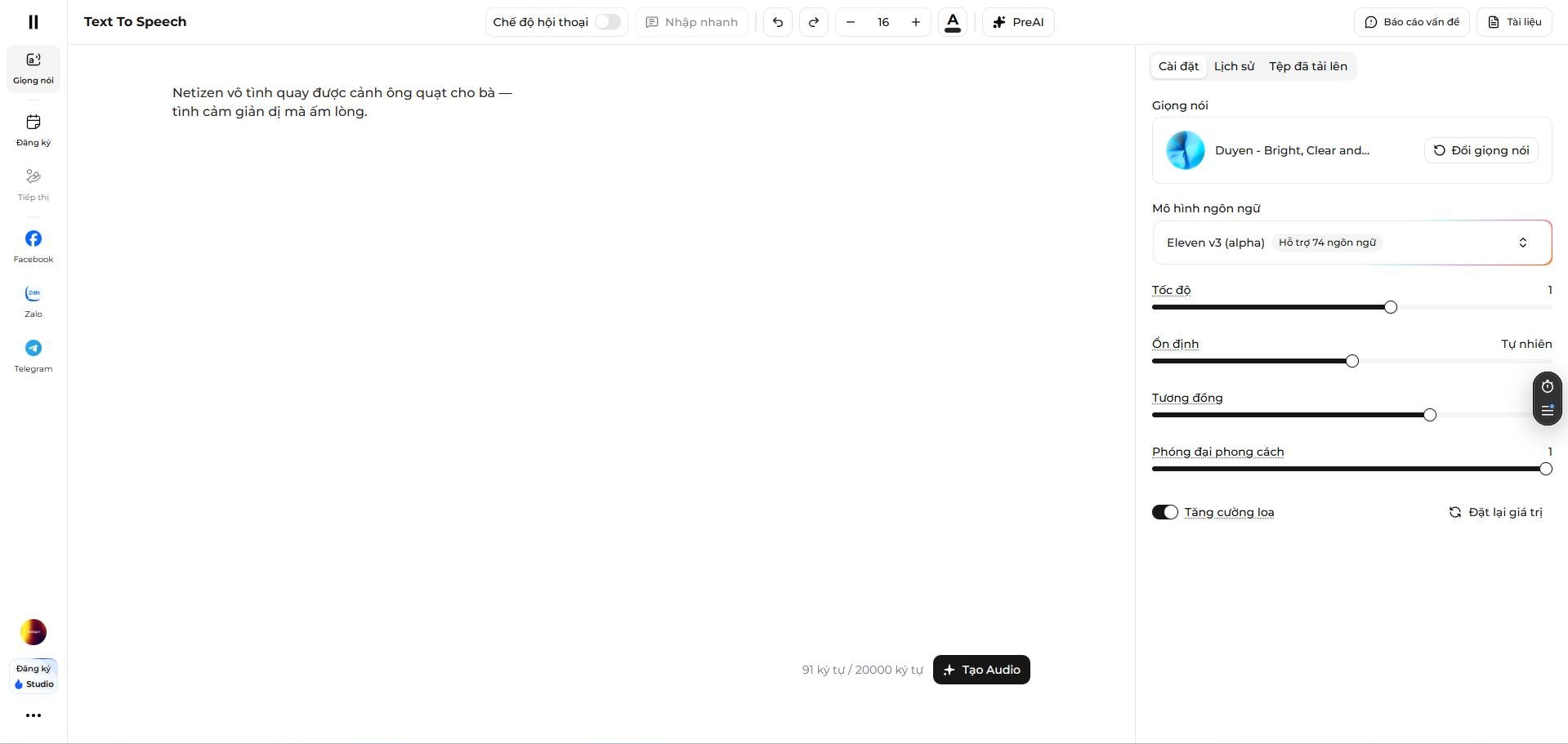The height and width of the screenshot is (744, 1568).
Task: Collapse the sidebar with the pause icon
Action: click(33, 21)
